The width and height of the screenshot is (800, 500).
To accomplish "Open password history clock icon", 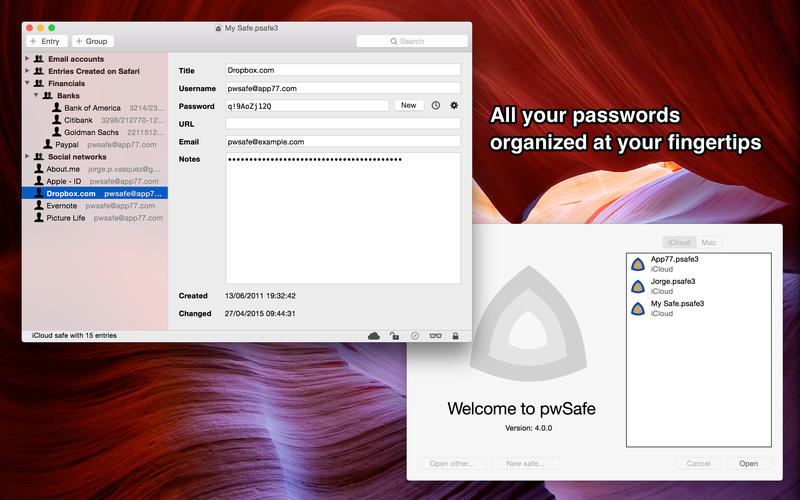I will coord(436,105).
